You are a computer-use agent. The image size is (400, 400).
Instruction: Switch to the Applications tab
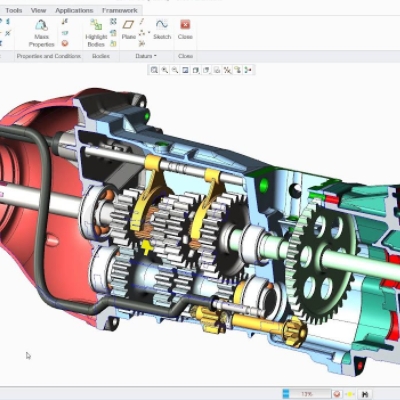tap(74, 11)
